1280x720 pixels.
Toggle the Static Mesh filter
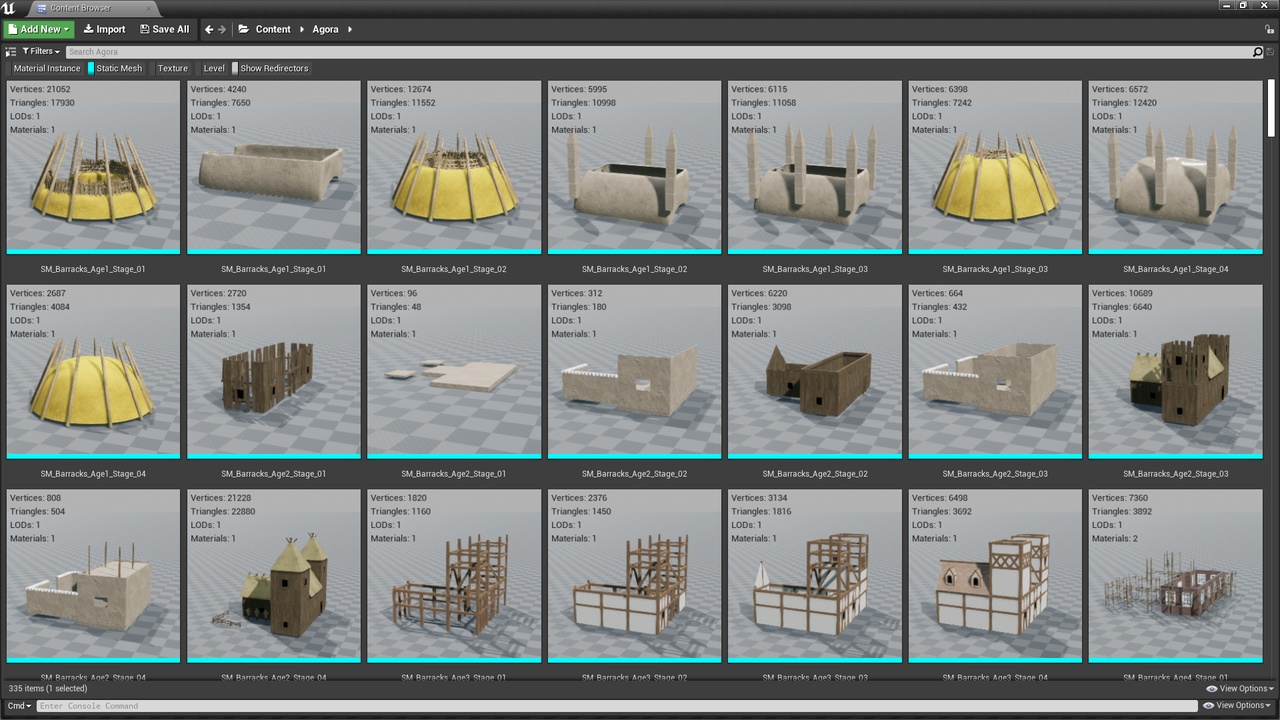tap(118, 69)
